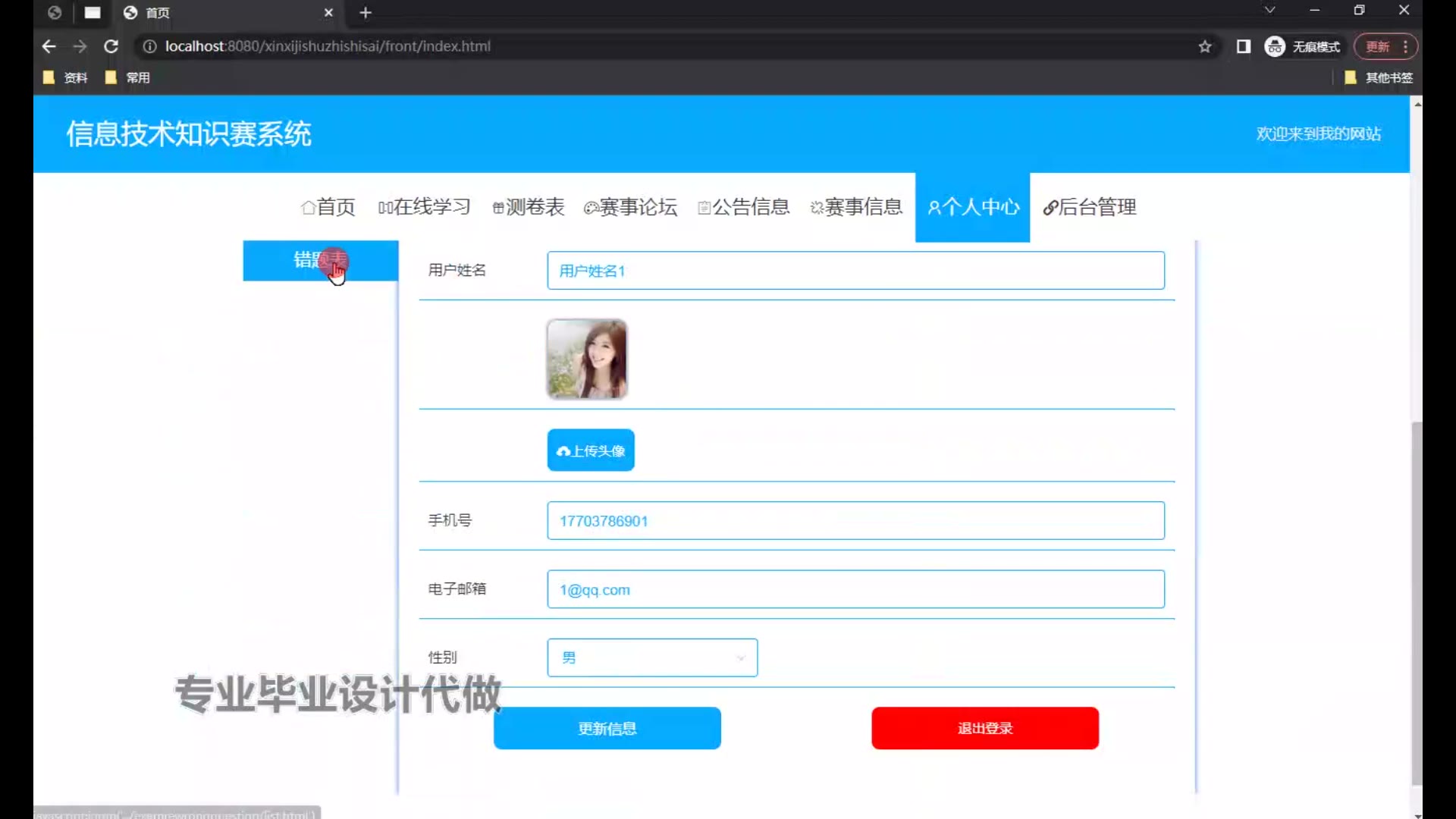Open the tab search chevron
1456x819 pixels.
pos(1269,11)
